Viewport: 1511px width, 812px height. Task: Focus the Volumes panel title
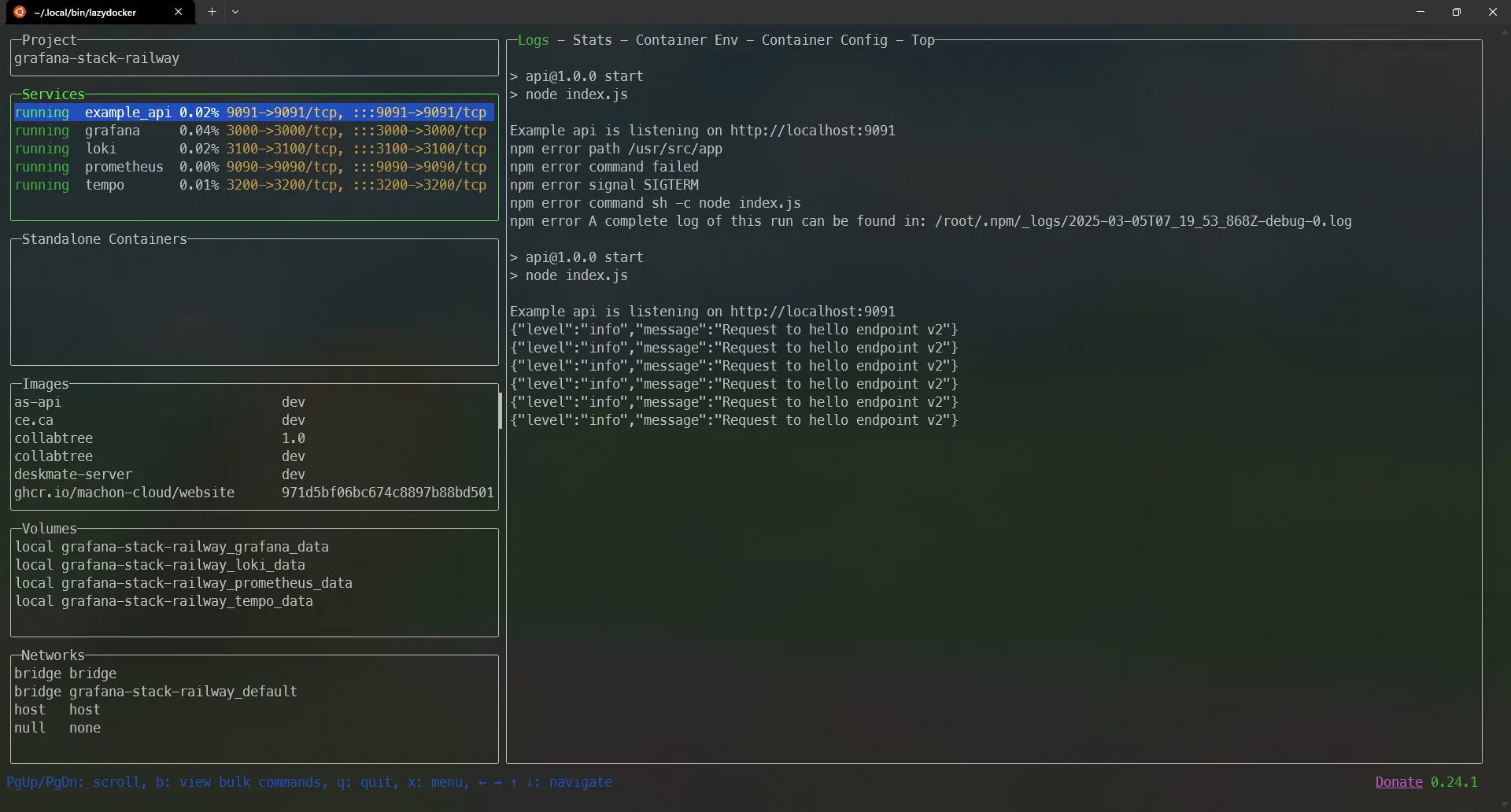point(49,529)
